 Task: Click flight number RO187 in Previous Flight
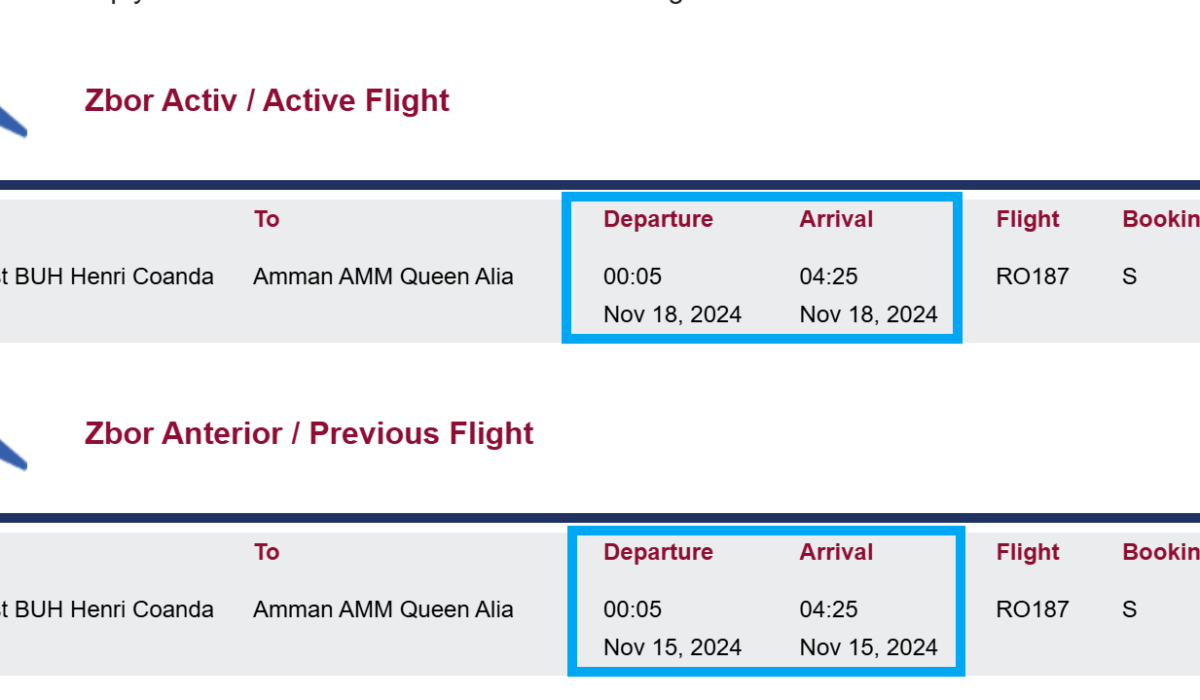[x=1032, y=610]
